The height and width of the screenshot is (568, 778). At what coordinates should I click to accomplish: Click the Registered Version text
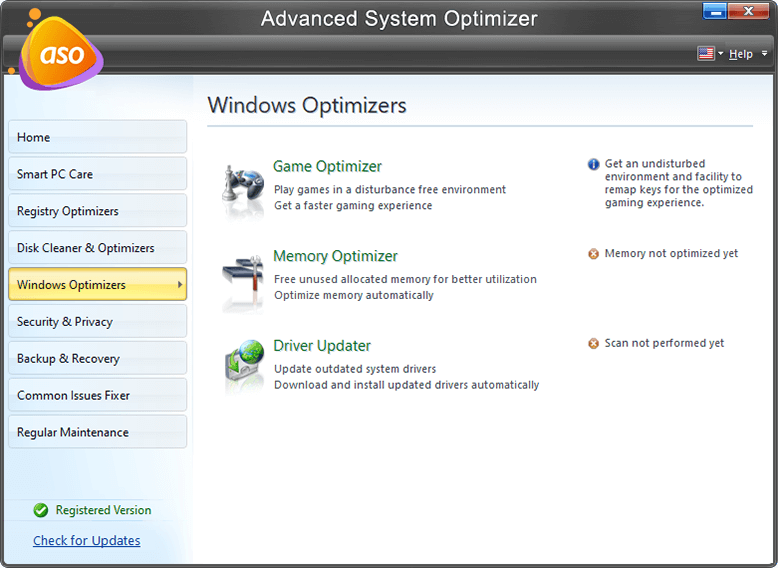(x=103, y=510)
